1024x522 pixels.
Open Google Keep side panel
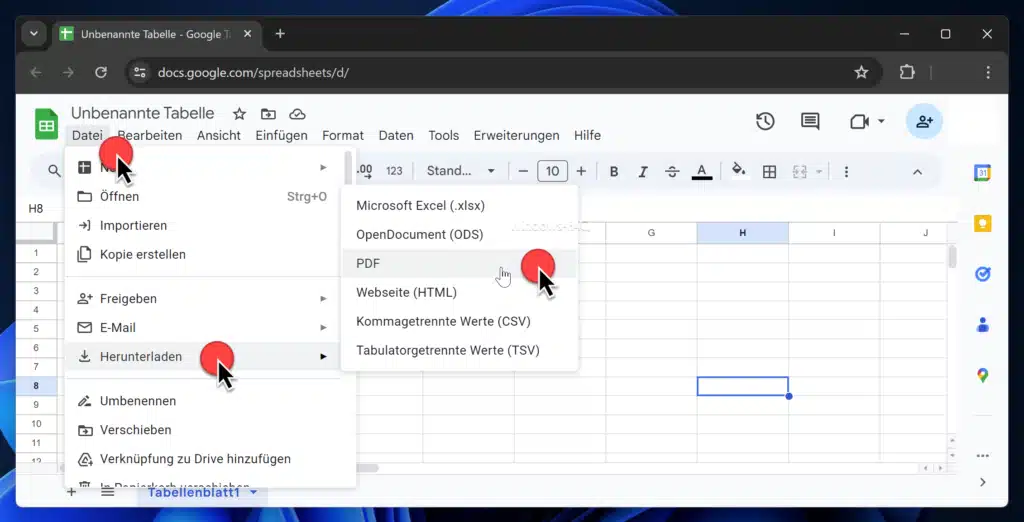(982, 223)
